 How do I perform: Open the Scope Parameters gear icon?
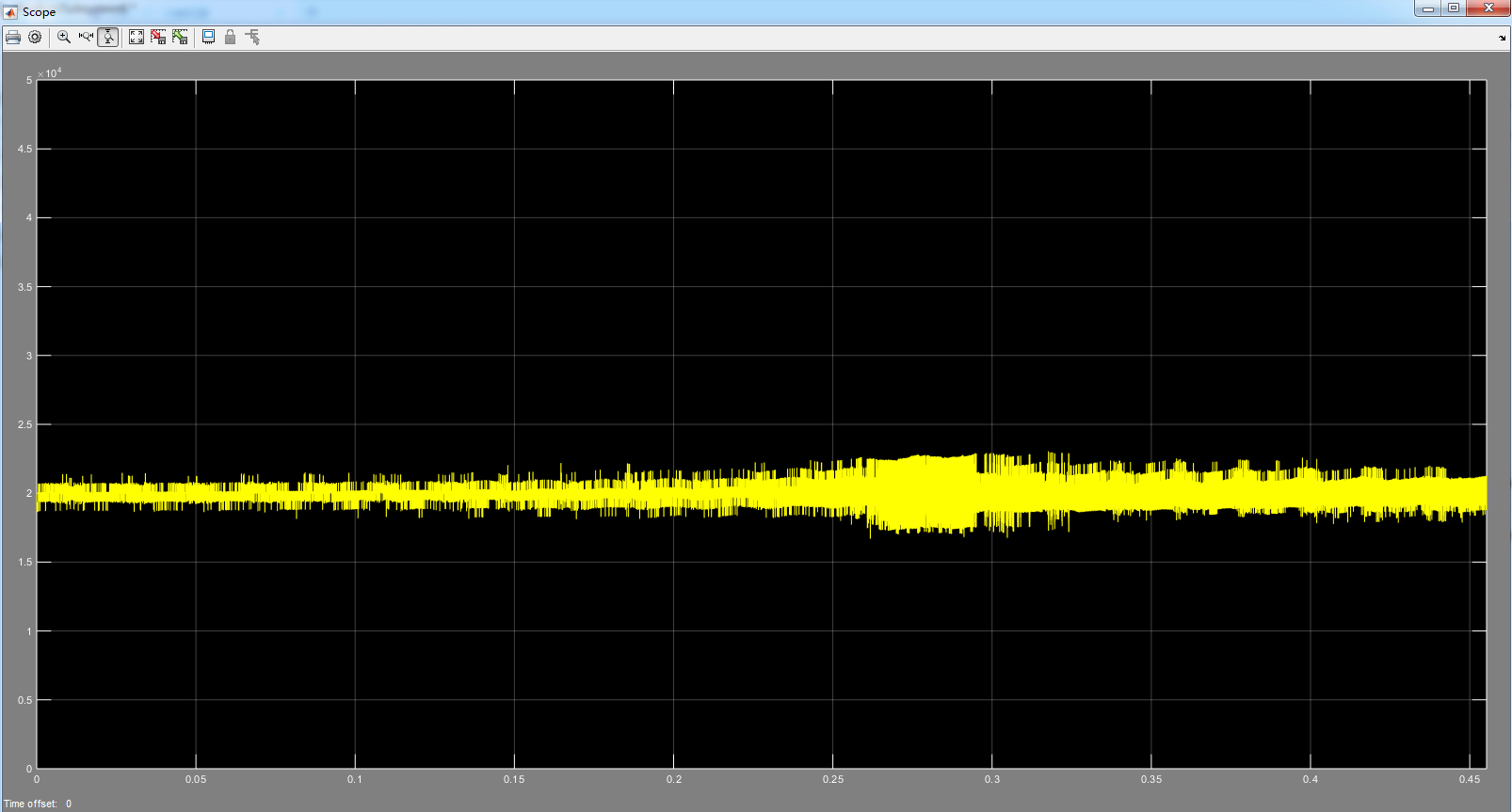tap(35, 38)
